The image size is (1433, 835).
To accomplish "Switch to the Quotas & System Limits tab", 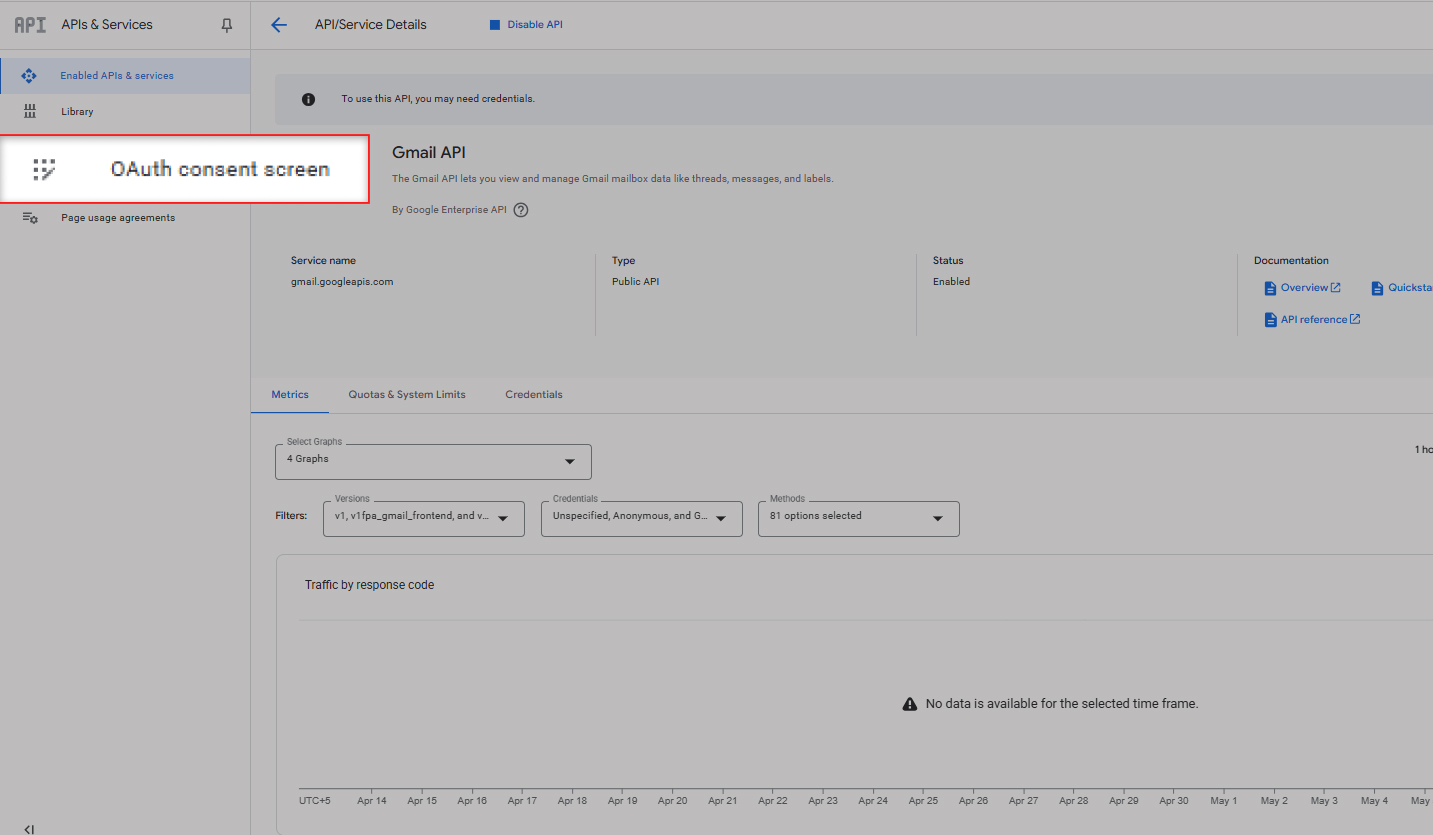I will click(x=407, y=395).
